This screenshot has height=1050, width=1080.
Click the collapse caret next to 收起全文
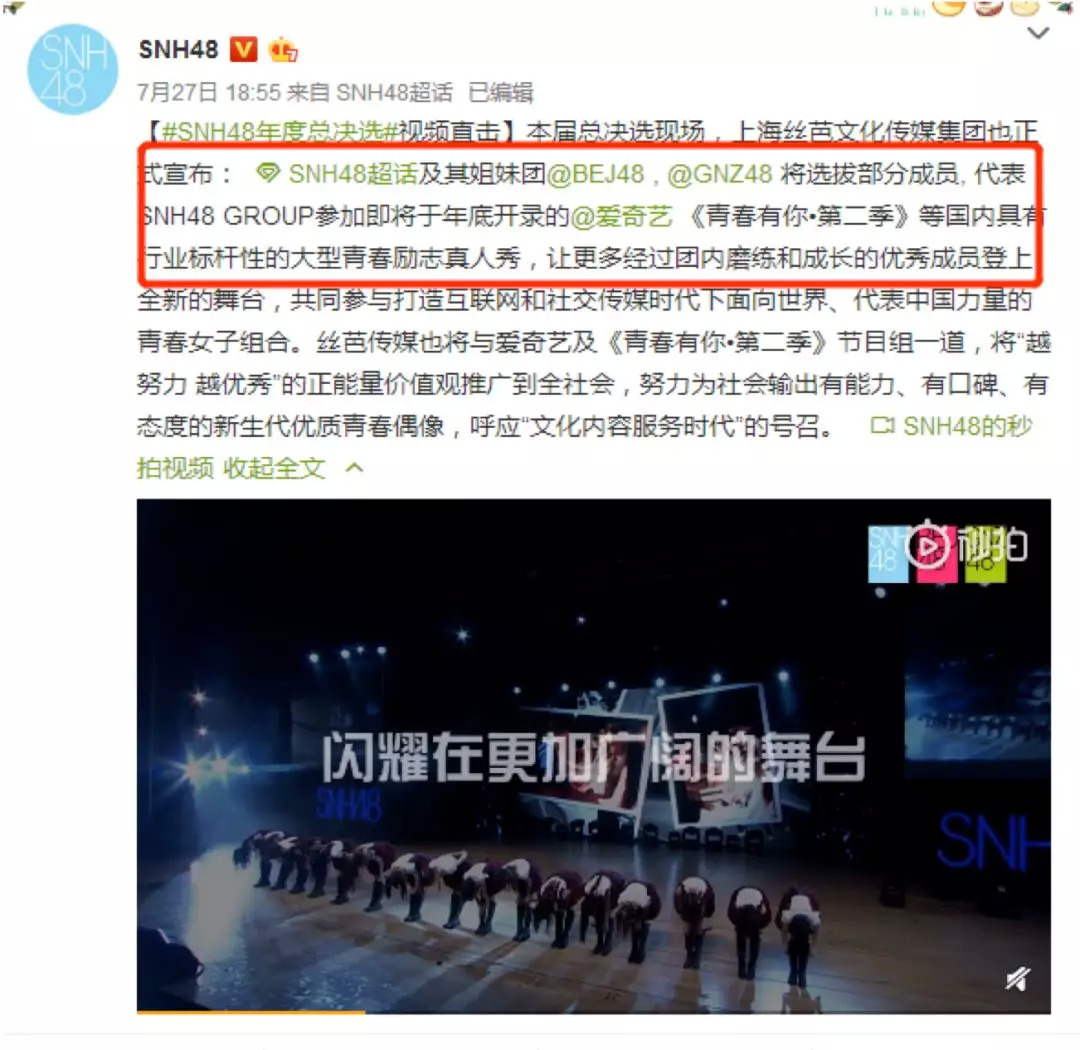pyautogui.click(x=354, y=468)
